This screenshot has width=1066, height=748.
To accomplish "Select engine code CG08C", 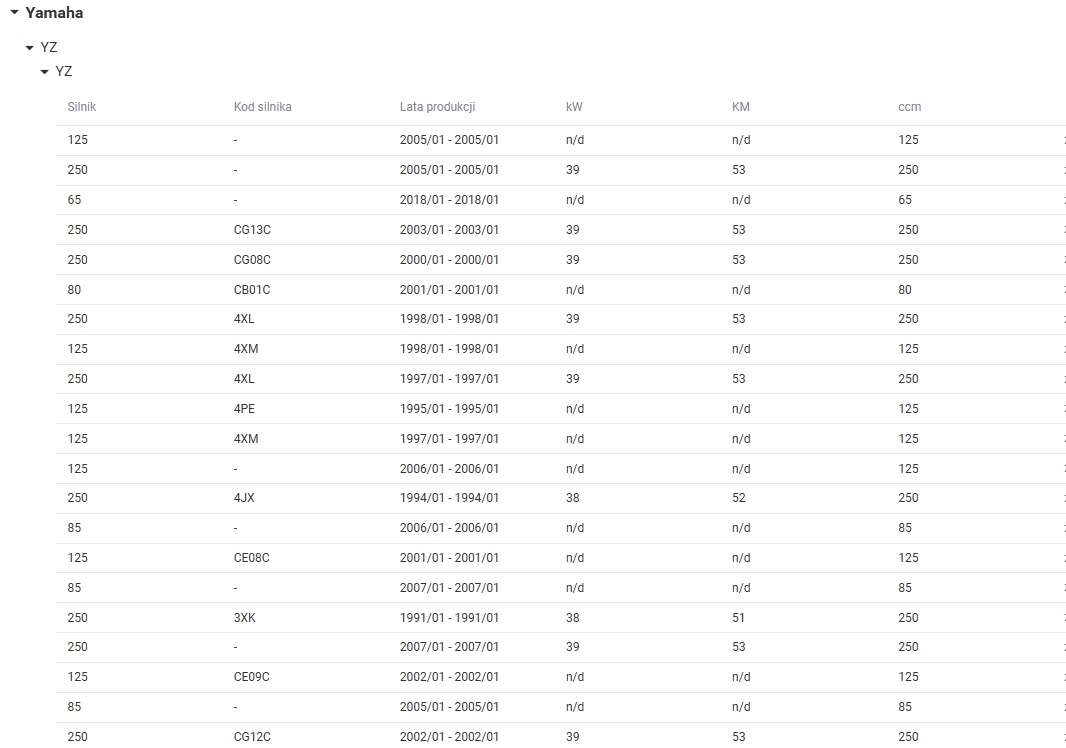I will 252,260.
